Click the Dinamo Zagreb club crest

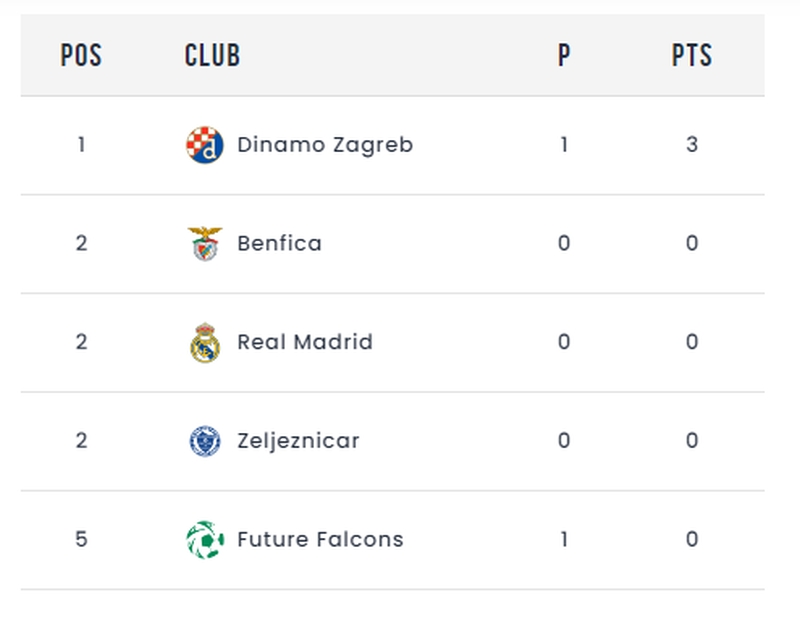coord(205,145)
